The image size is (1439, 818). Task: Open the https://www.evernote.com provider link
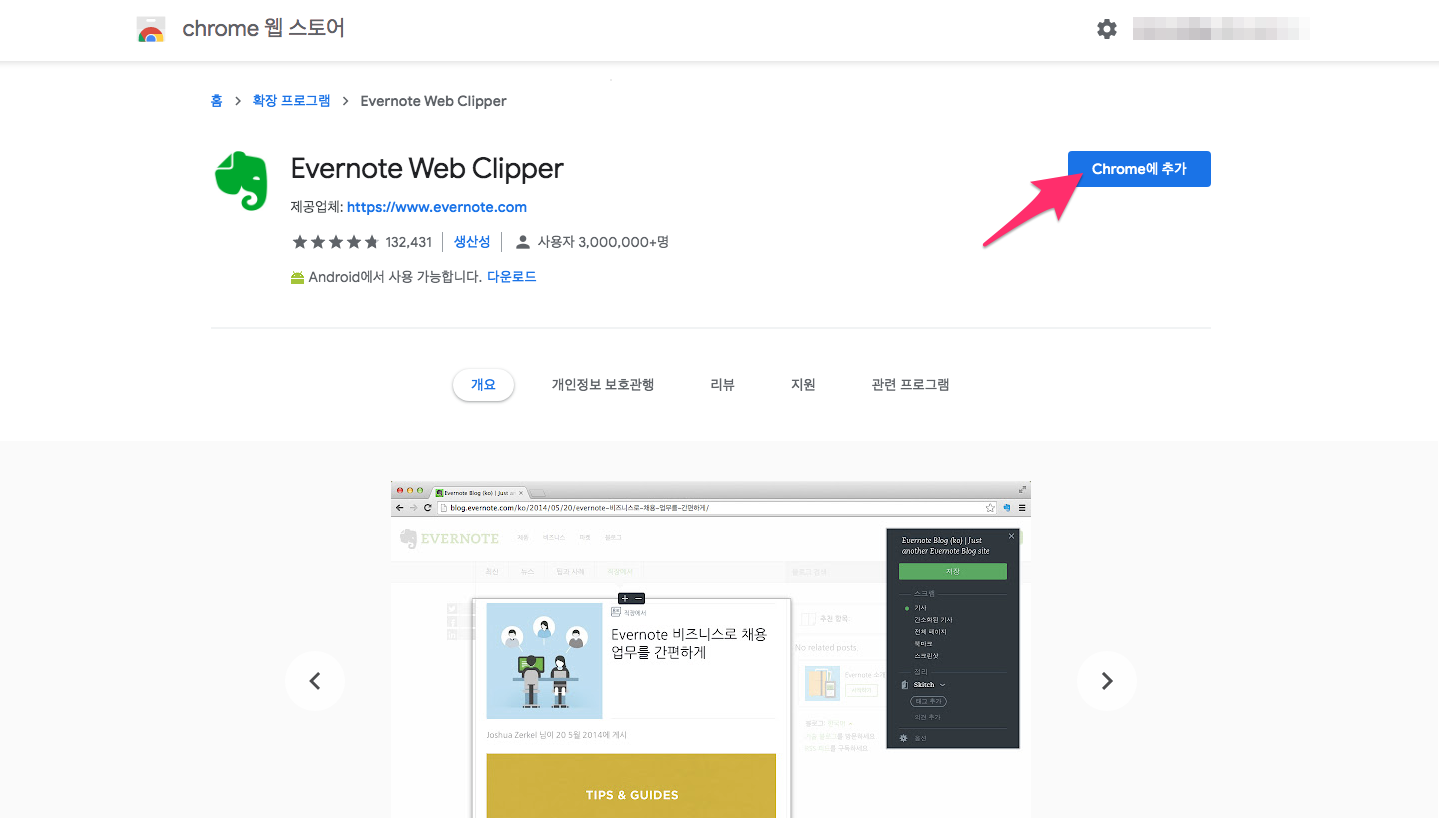(x=437, y=207)
